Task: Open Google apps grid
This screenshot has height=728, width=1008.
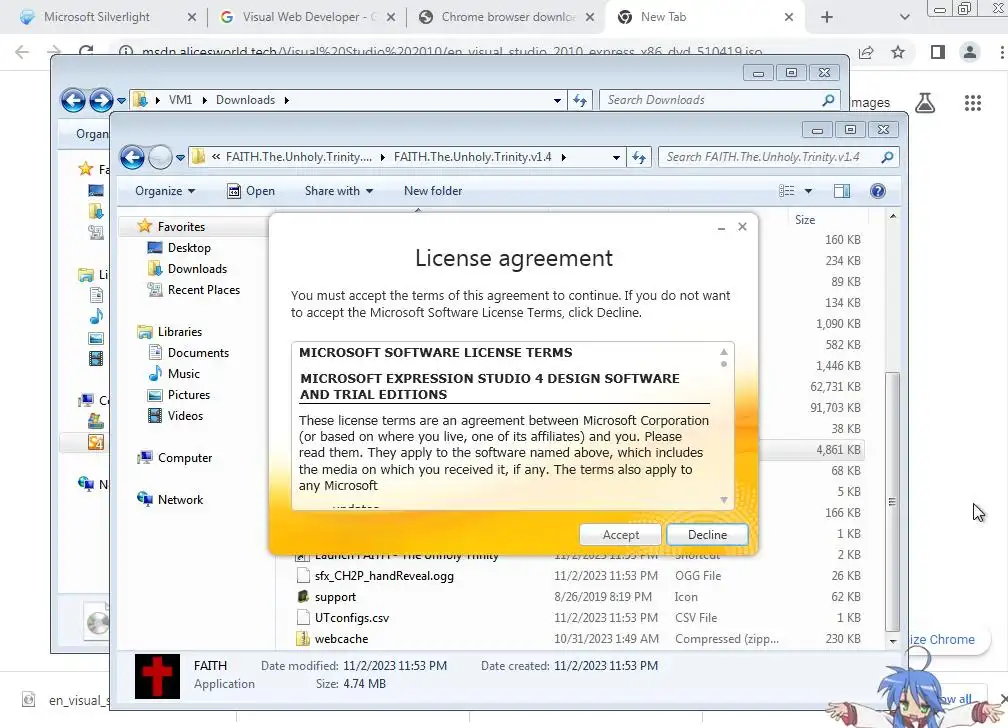Action: [973, 103]
